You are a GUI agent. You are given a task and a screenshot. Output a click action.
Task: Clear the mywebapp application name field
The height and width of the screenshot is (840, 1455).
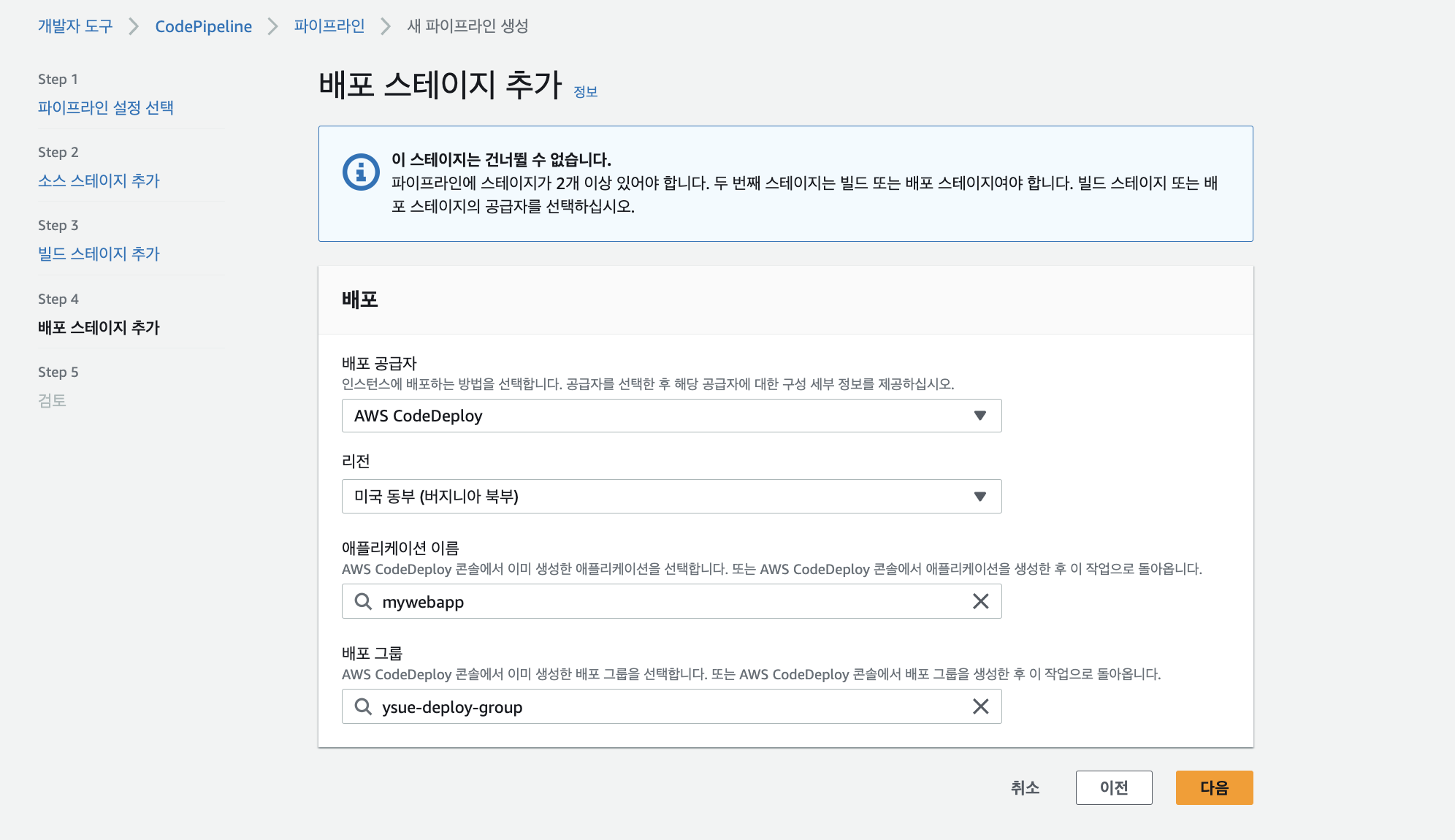(x=980, y=601)
